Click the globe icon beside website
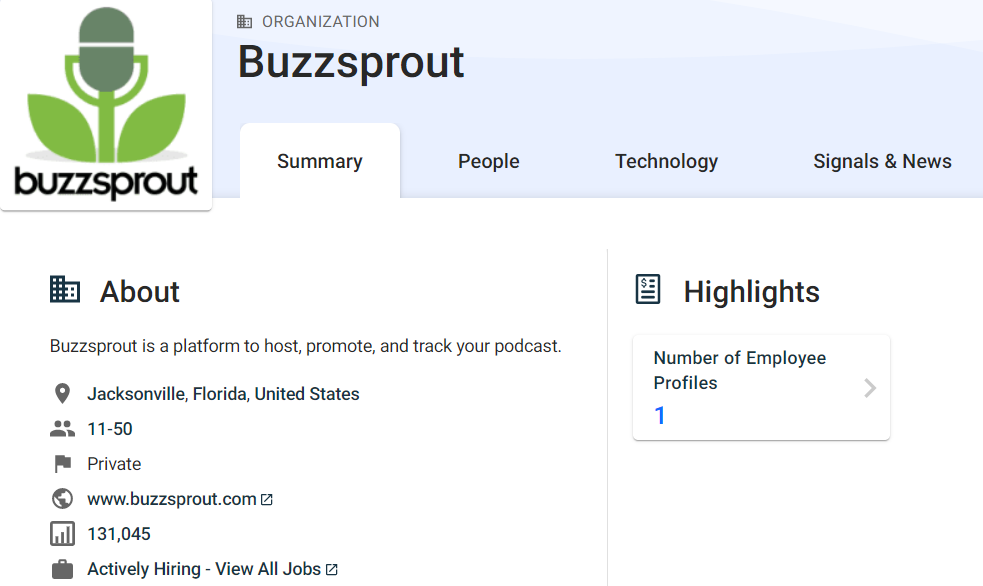The height and width of the screenshot is (586, 983). pyautogui.click(x=62, y=499)
